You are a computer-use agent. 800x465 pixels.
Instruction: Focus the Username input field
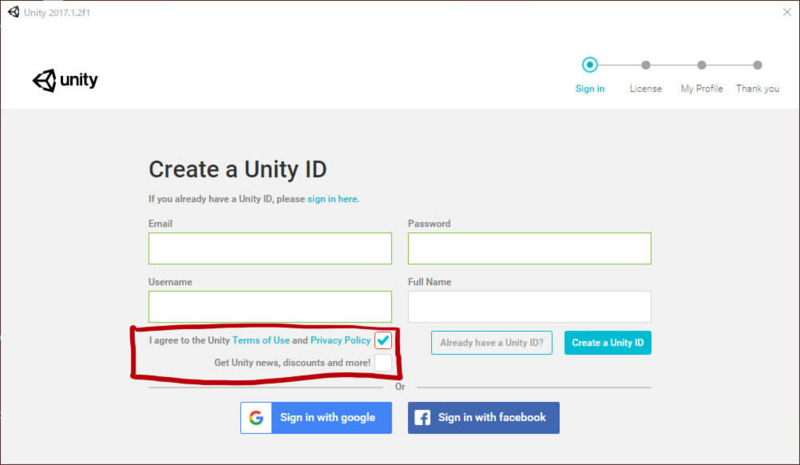[x=270, y=307]
